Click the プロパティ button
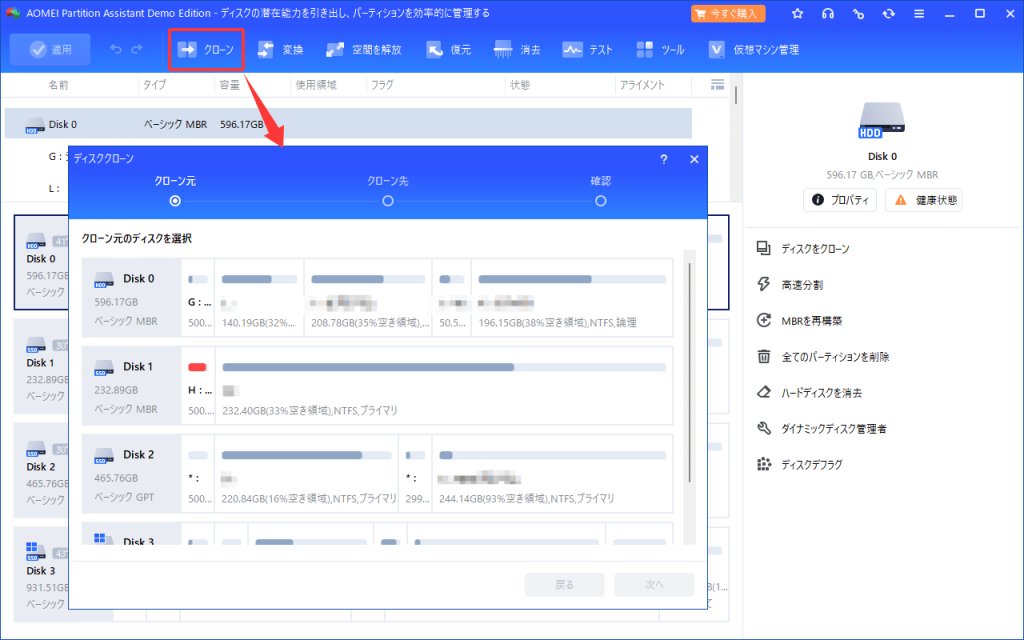The image size is (1024, 640). (840, 200)
